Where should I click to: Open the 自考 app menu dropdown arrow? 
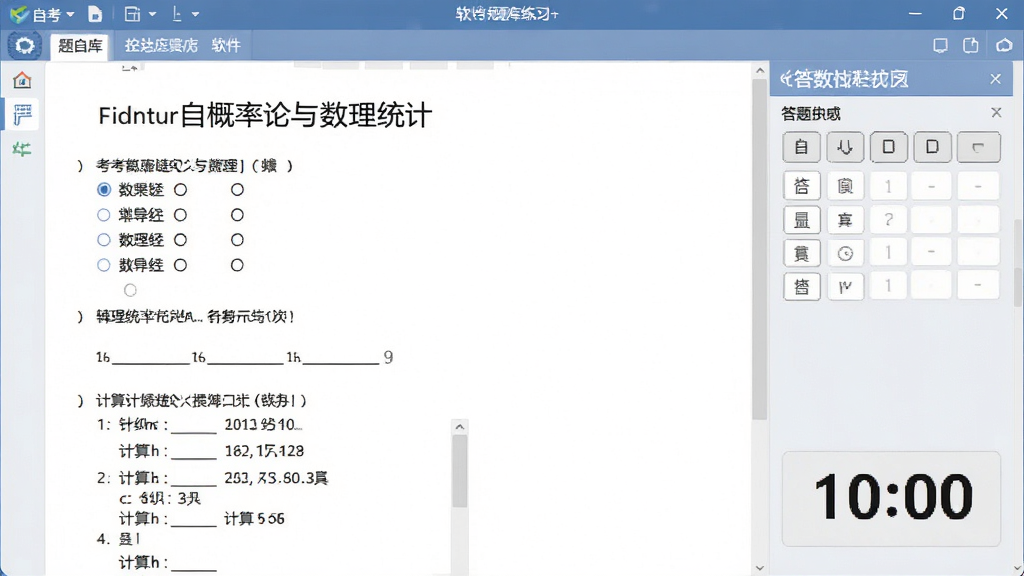(70, 14)
